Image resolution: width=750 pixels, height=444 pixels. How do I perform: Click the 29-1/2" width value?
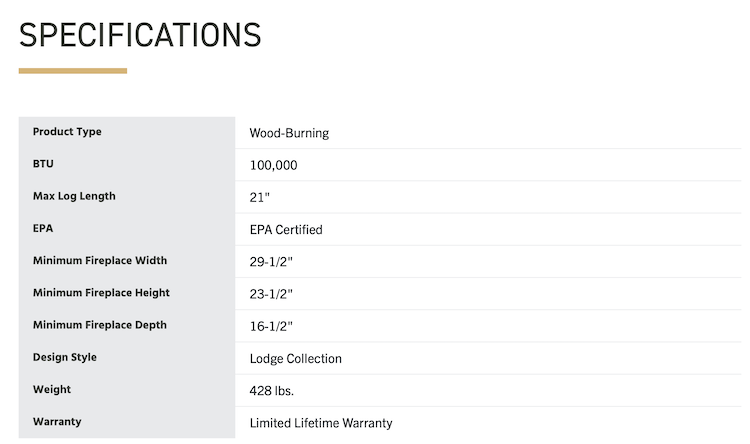tap(271, 262)
